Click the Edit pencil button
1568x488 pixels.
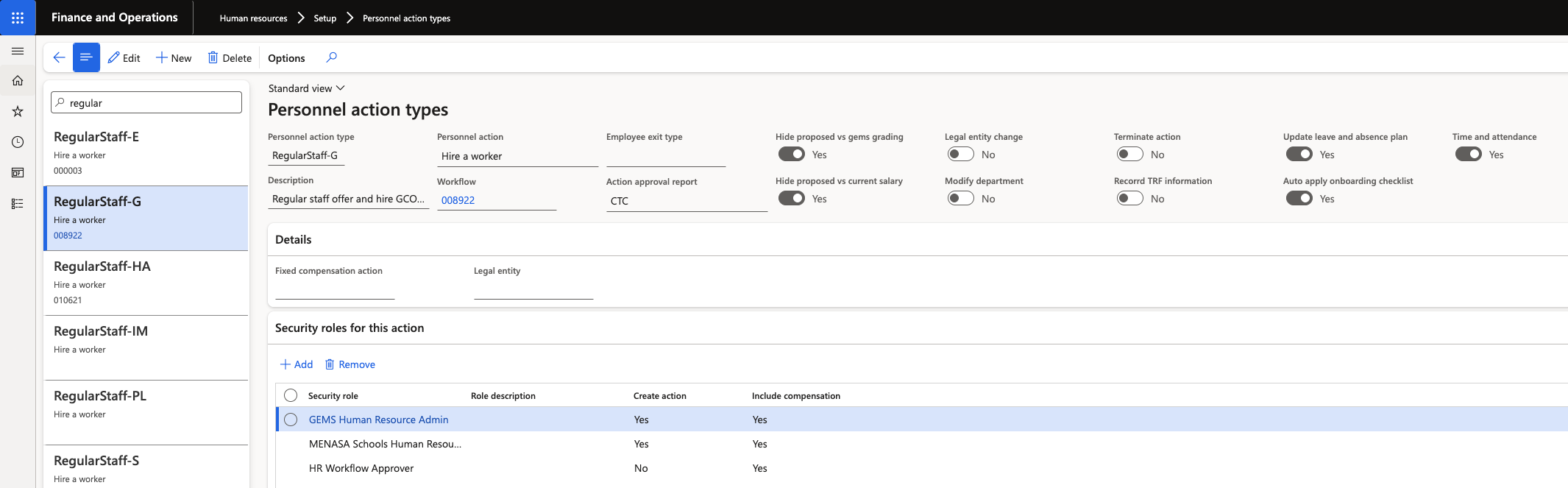click(x=124, y=58)
